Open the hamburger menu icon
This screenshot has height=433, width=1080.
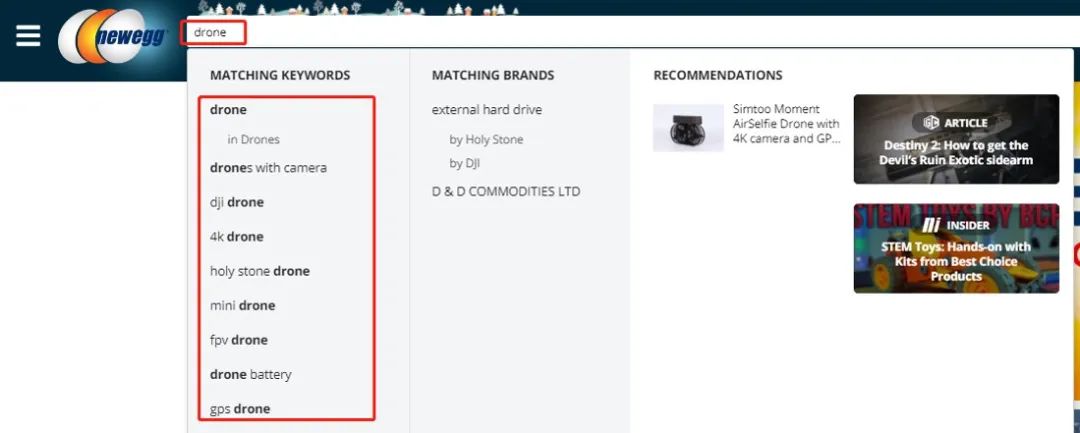click(x=28, y=36)
